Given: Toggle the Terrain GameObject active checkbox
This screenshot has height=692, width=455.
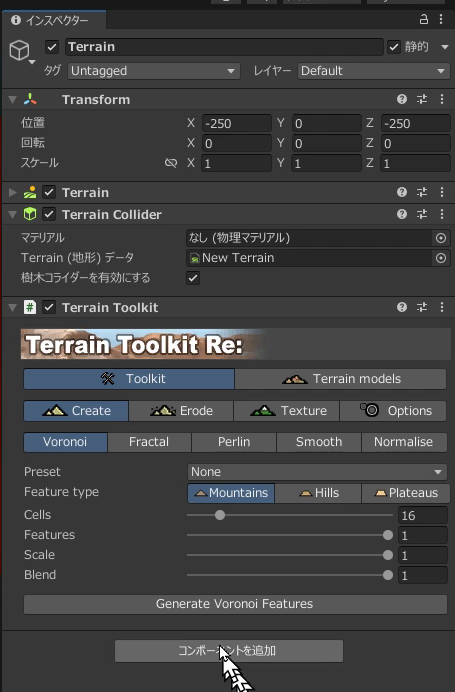Looking at the screenshot, I should pyautogui.click(x=52, y=47).
